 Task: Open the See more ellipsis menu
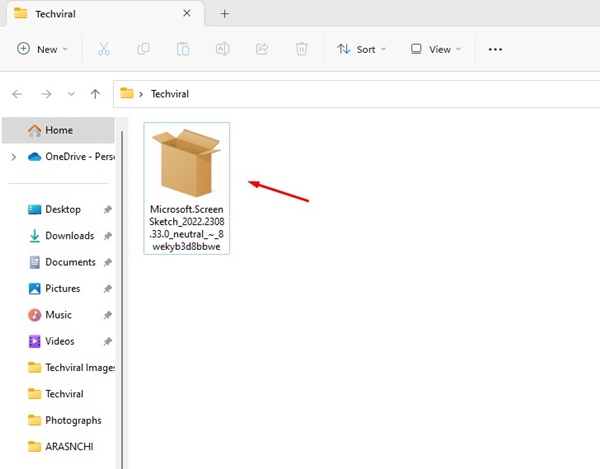click(x=495, y=49)
